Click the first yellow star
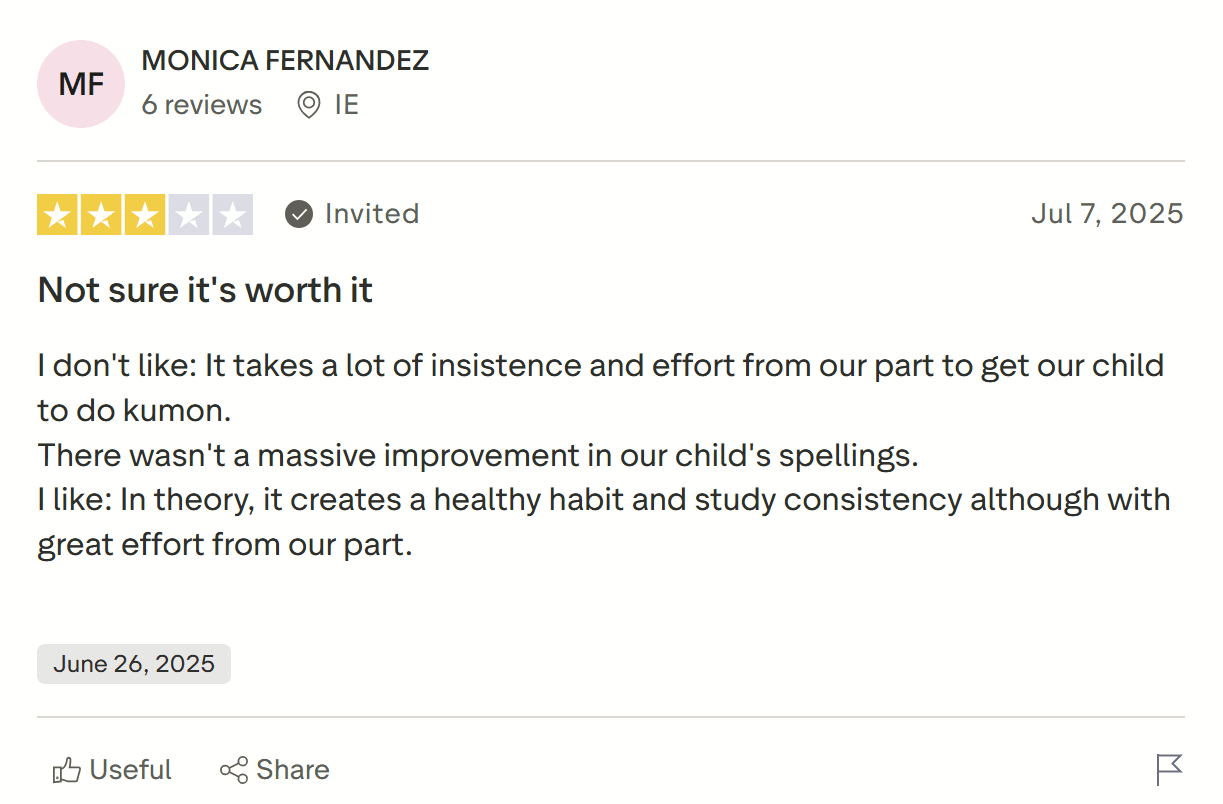This screenshot has height=804, width=1223. click(57, 215)
